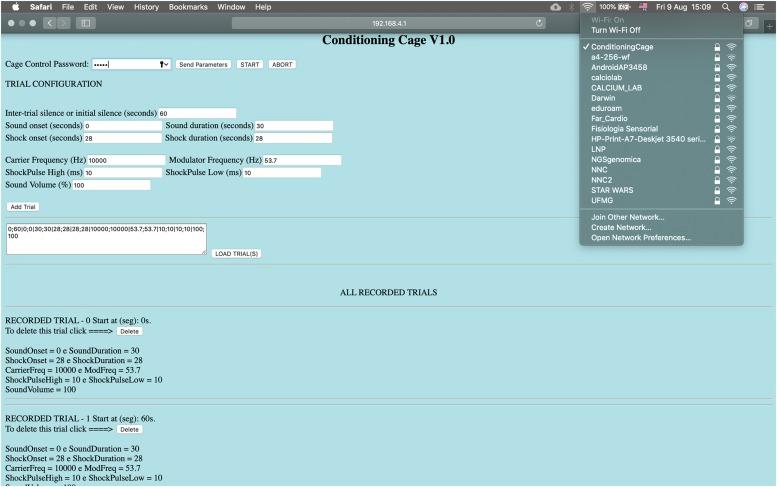
Task: Turn Wi-Fi Off from the menu
Action: pyautogui.click(x=615, y=30)
